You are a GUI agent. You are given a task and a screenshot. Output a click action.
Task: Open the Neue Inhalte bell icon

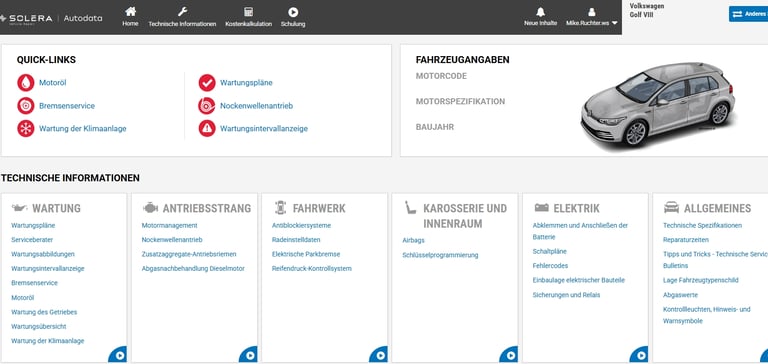coord(540,12)
